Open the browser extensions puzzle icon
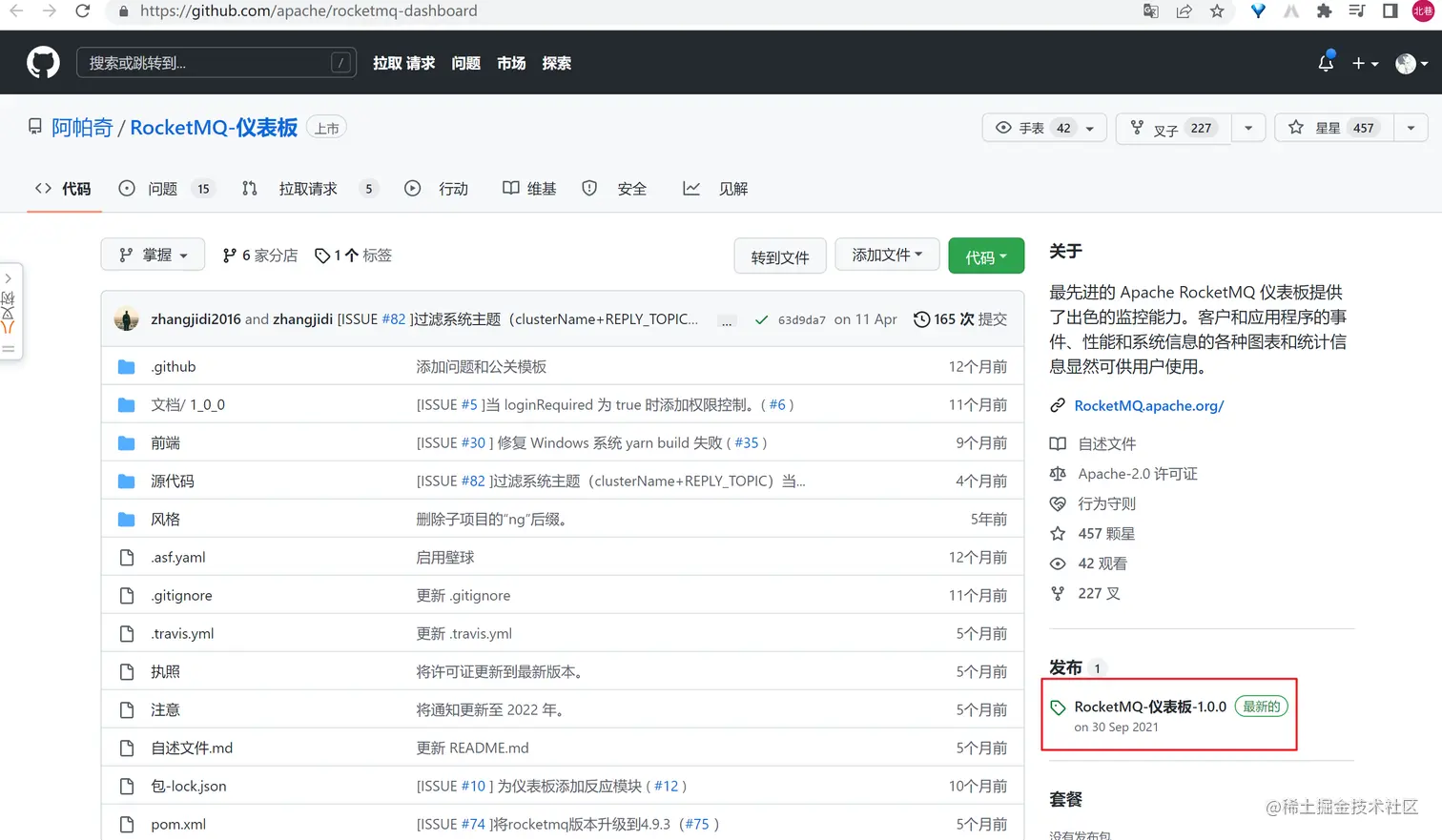The image size is (1442, 840). pyautogui.click(x=1324, y=11)
